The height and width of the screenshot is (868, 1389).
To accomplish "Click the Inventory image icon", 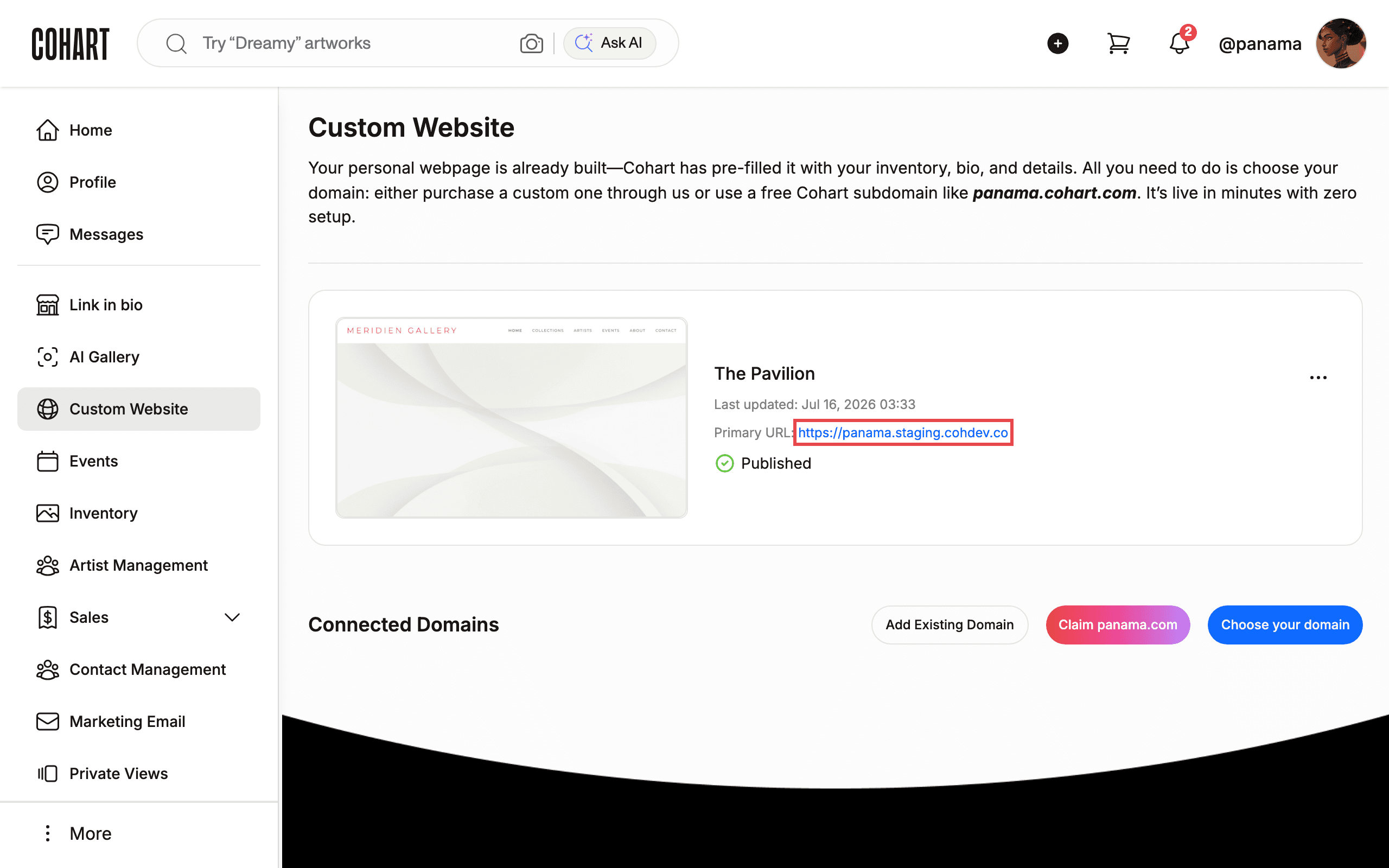I will coord(48,513).
